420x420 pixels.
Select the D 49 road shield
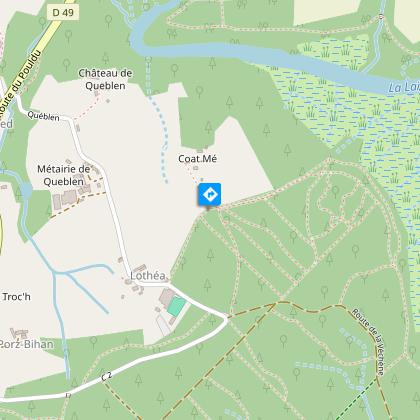pyautogui.click(x=63, y=13)
